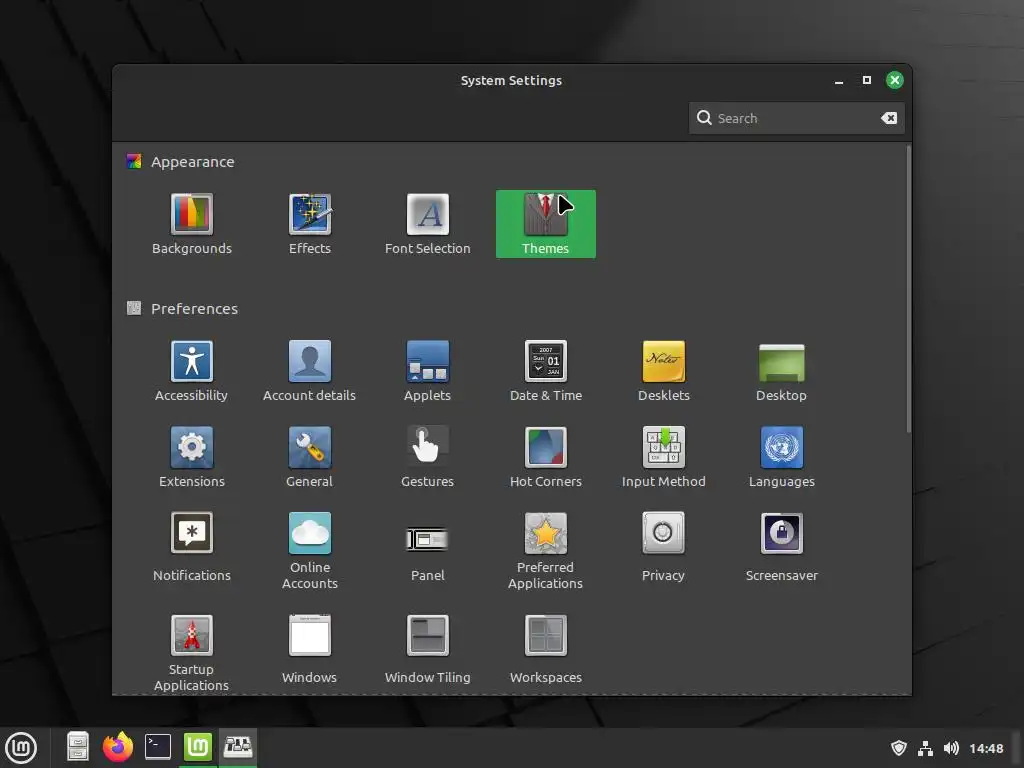Maximize the System Settings window
This screenshot has height=768, width=1024.
[867, 80]
